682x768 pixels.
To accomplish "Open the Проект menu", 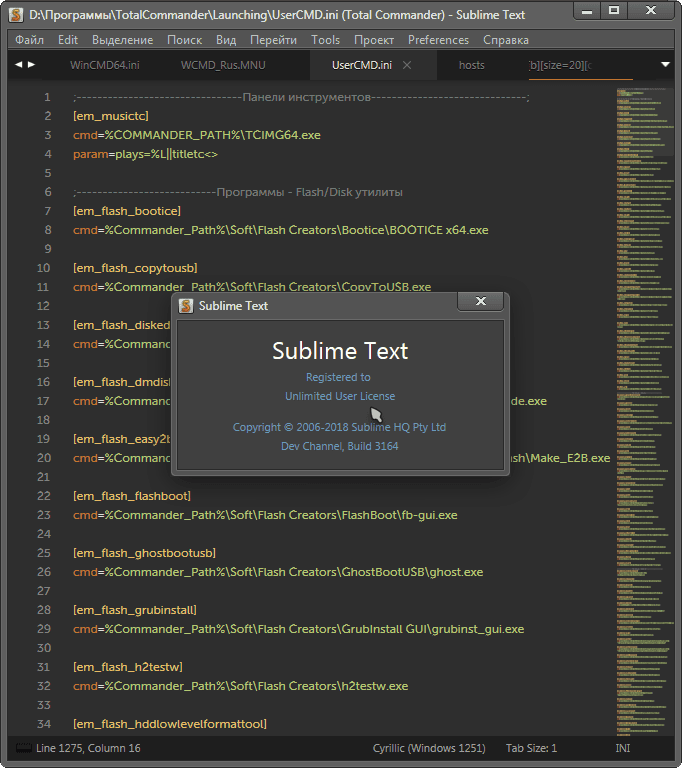I will pos(374,40).
